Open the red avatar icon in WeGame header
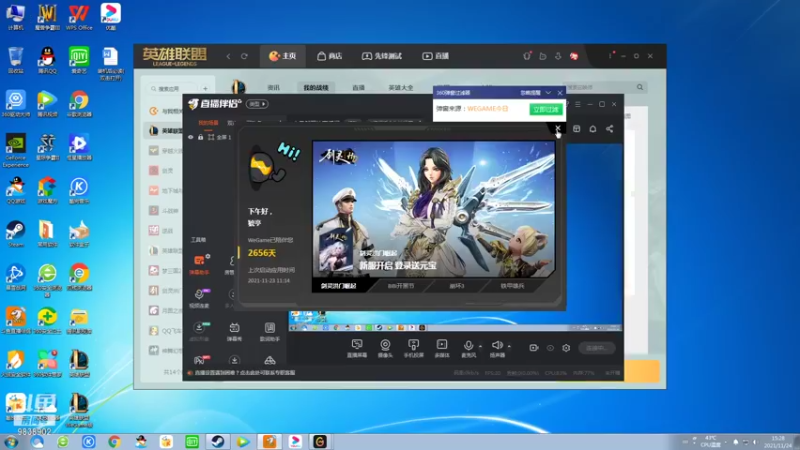Viewport: 800px width, 450px height. tap(574, 56)
